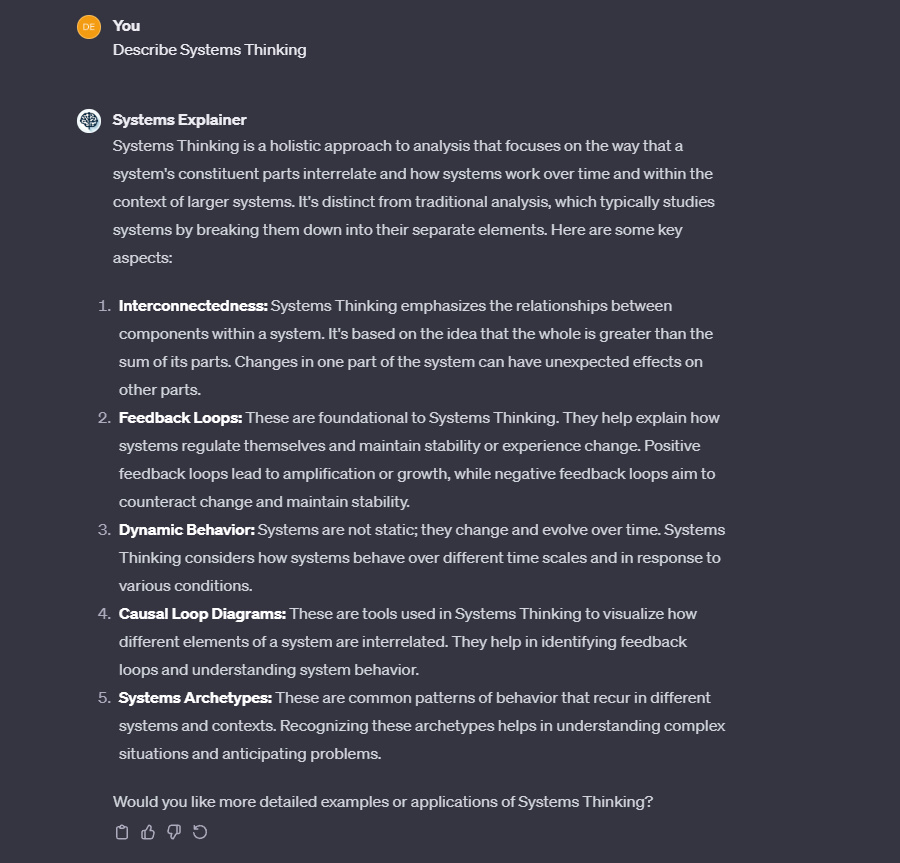Click the thumbs up icon

[x=148, y=832]
